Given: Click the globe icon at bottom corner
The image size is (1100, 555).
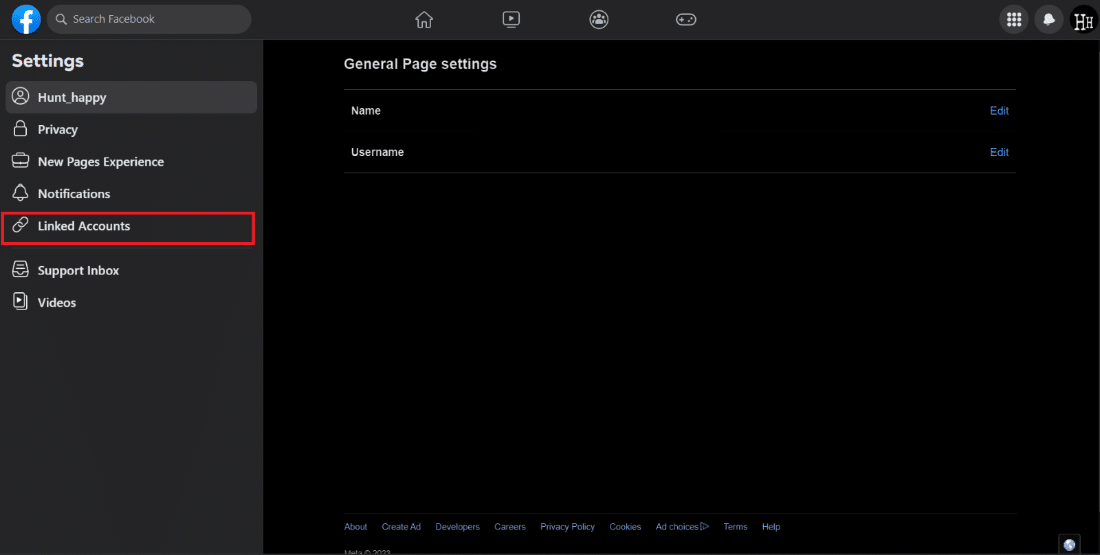Looking at the screenshot, I should [1069, 544].
